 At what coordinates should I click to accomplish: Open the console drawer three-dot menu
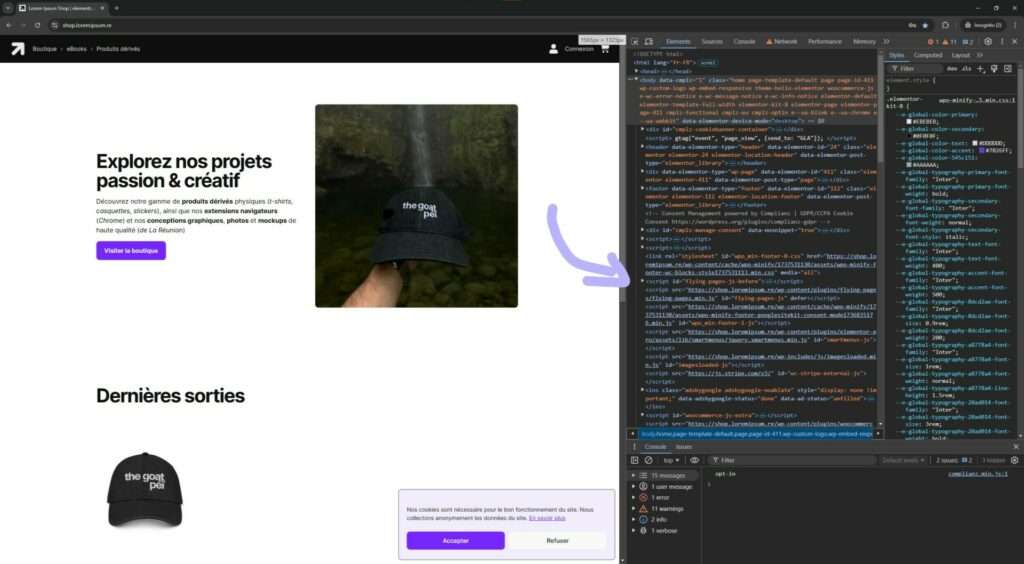[x=633, y=447]
